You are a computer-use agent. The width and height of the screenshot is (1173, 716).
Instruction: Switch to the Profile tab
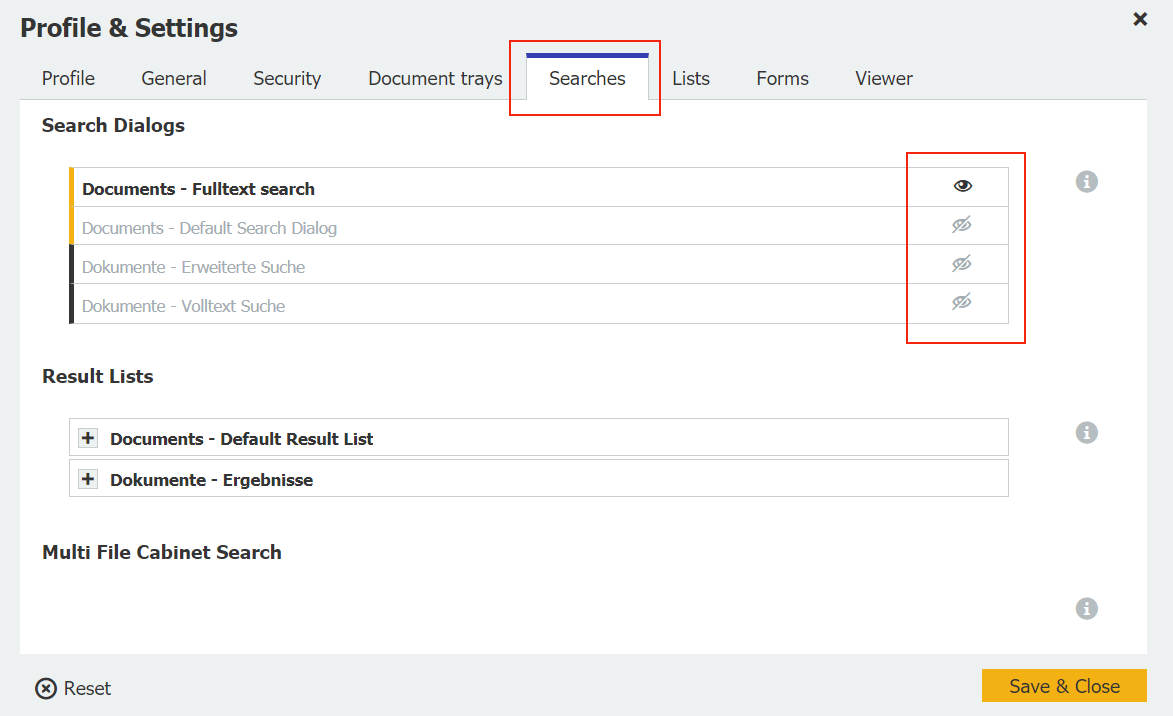pos(68,78)
